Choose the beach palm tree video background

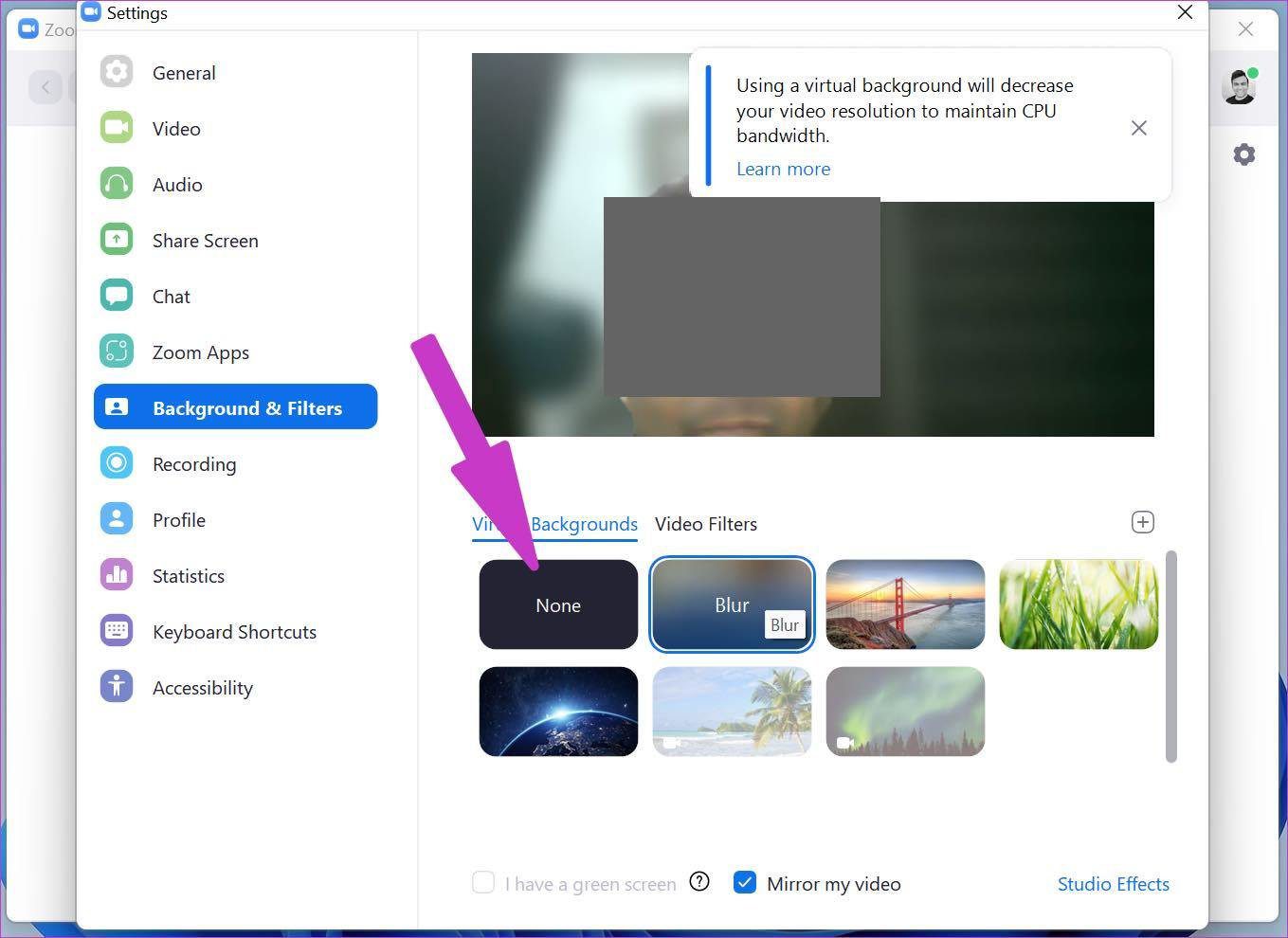tap(732, 712)
